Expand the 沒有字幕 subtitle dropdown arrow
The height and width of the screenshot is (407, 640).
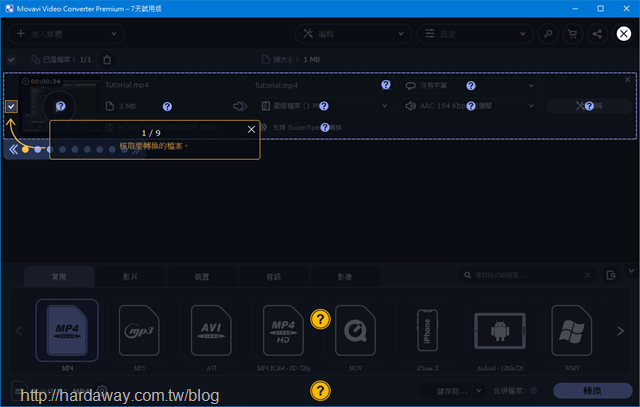pos(531,85)
